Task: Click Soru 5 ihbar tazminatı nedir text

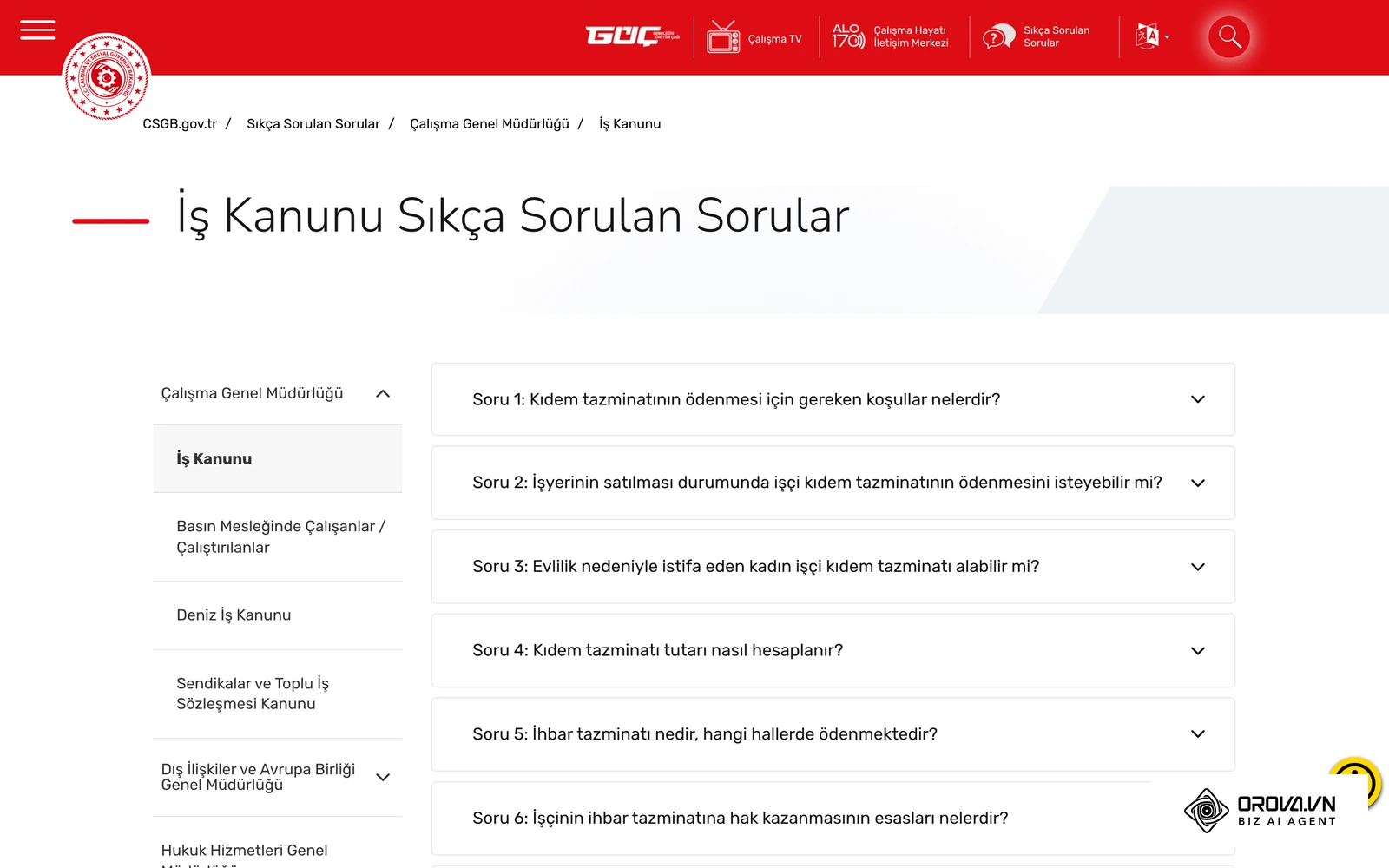Action: click(705, 734)
